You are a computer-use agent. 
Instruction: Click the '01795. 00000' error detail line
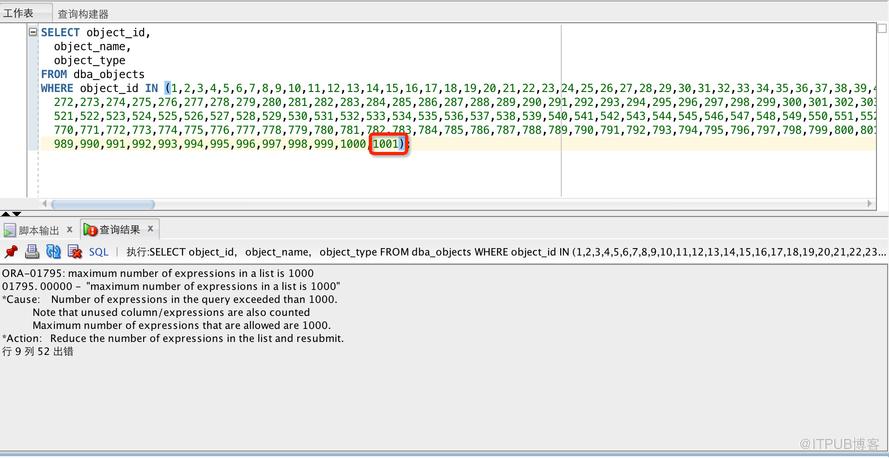click(x=171, y=286)
